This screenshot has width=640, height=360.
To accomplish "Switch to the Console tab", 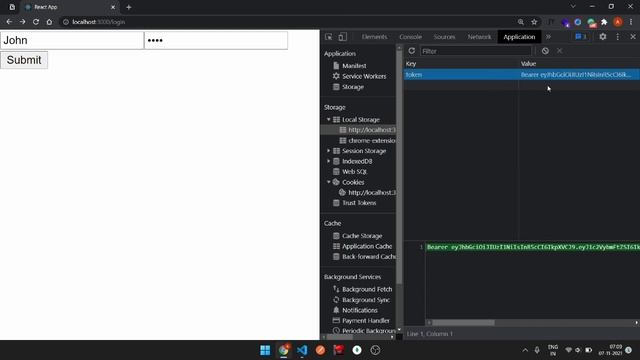I will tap(411, 37).
